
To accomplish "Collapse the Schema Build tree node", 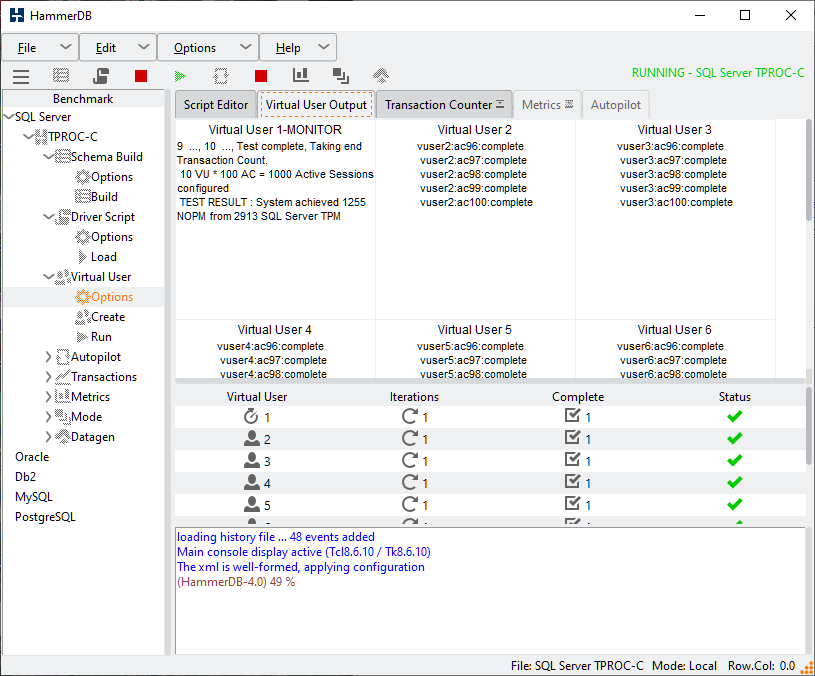I will click(x=49, y=157).
